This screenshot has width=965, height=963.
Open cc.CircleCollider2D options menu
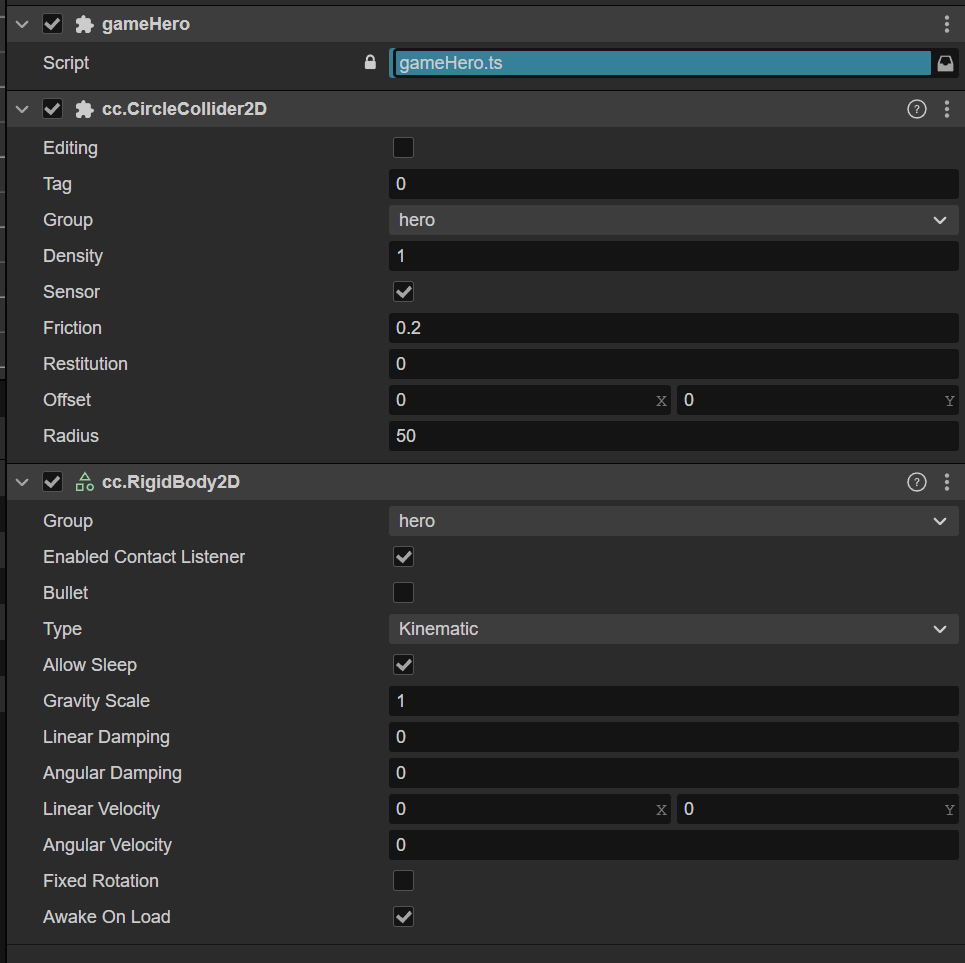pyautogui.click(x=947, y=109)
